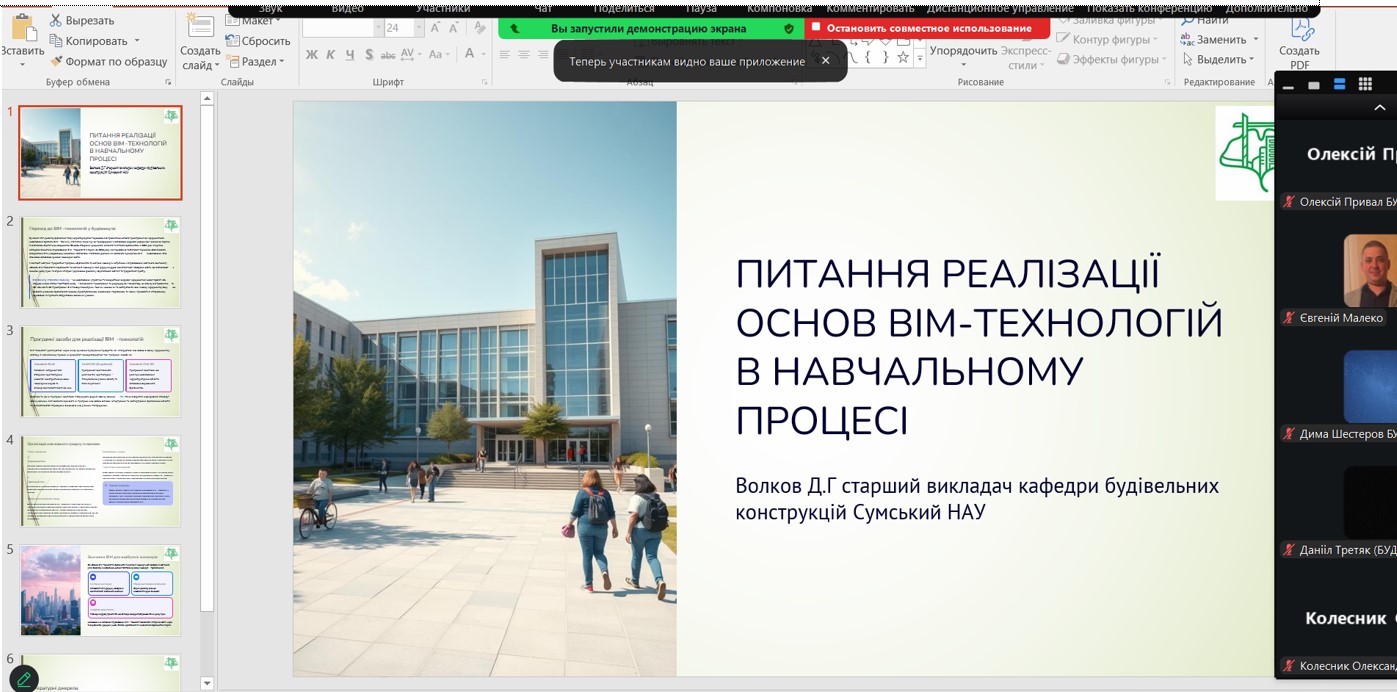Click the green pen annotation icon

[23, 679]
